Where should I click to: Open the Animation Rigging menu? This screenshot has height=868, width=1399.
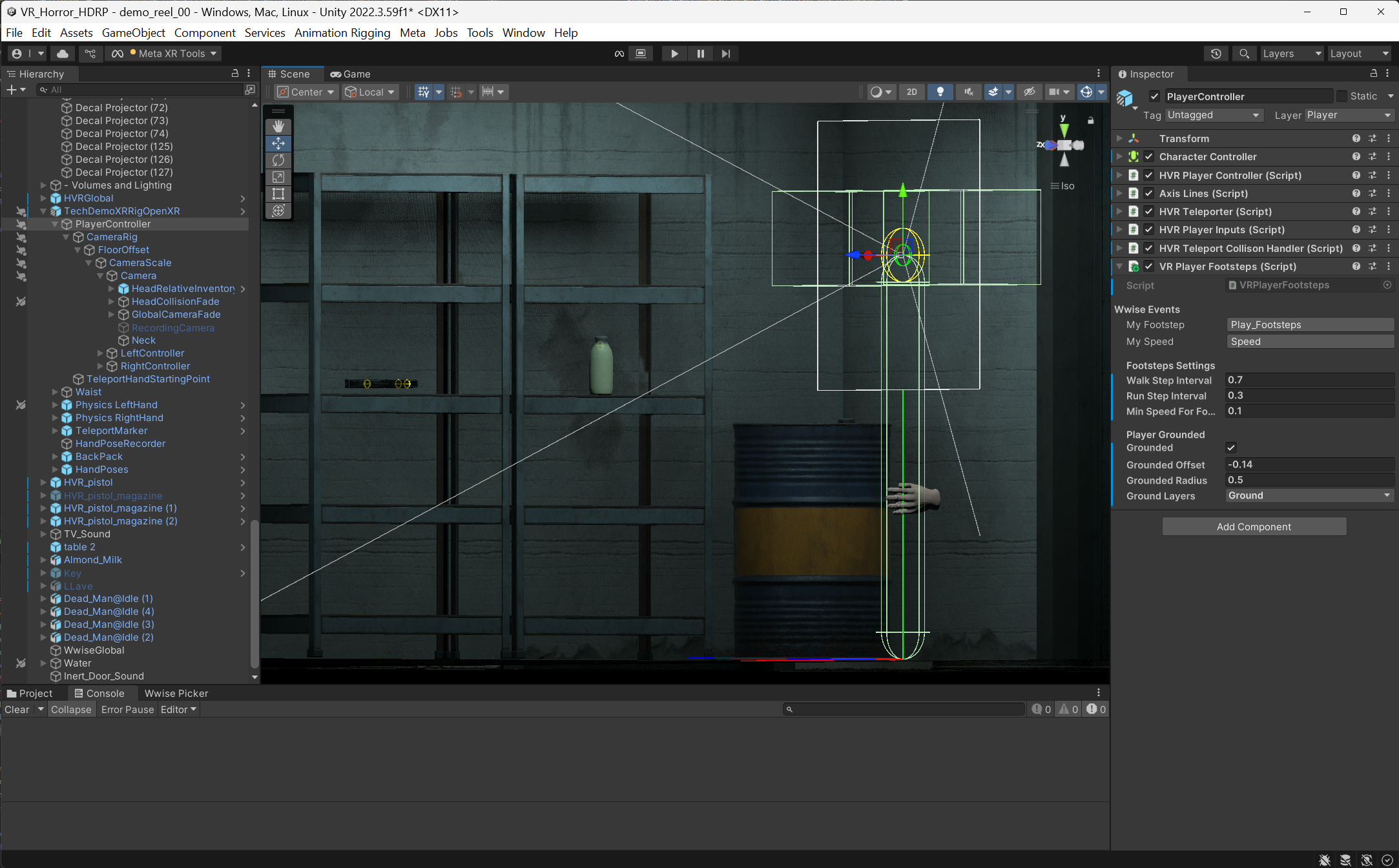[x=342, y=32]
